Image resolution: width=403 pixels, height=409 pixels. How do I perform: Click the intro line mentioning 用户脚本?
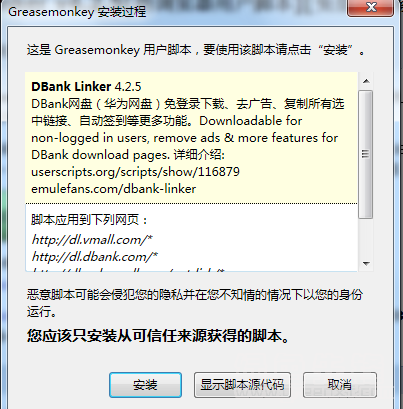196,50
